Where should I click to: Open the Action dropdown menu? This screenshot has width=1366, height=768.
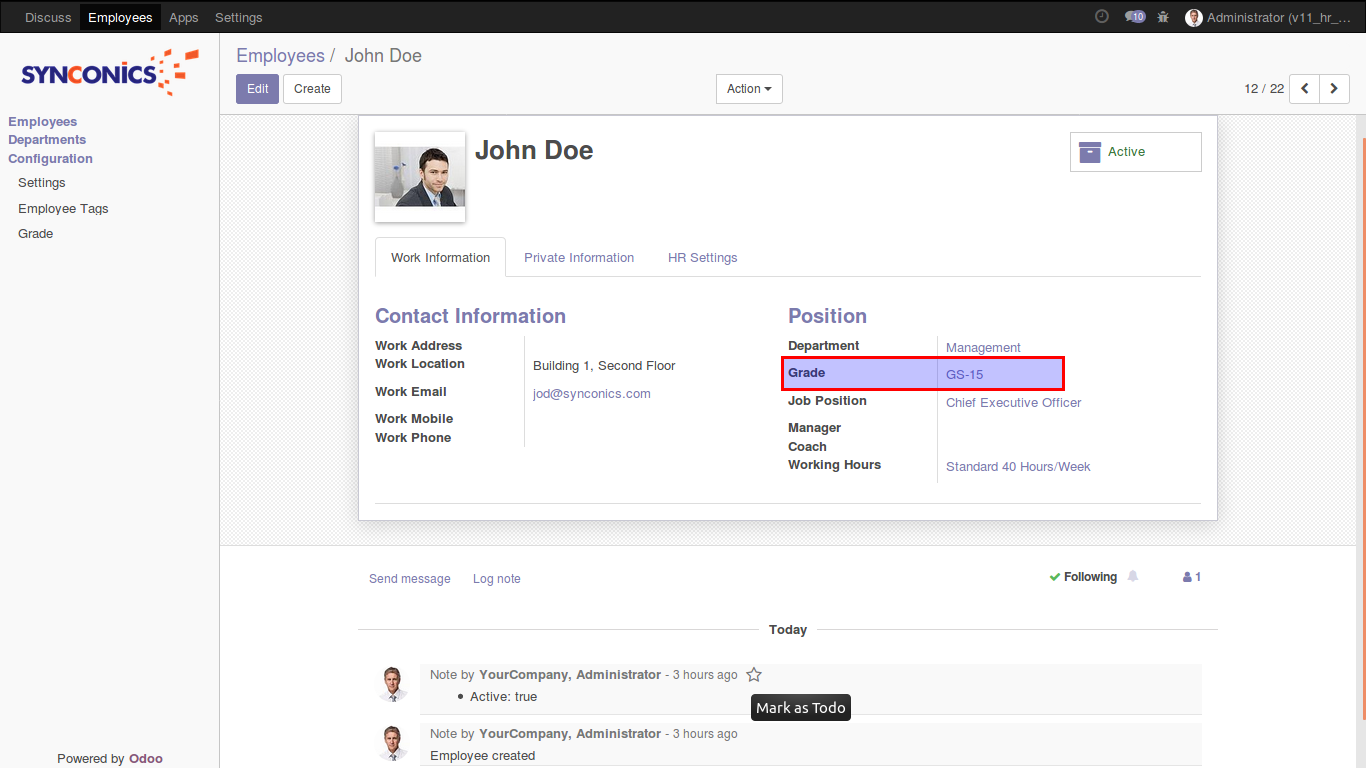click(749, 89)
